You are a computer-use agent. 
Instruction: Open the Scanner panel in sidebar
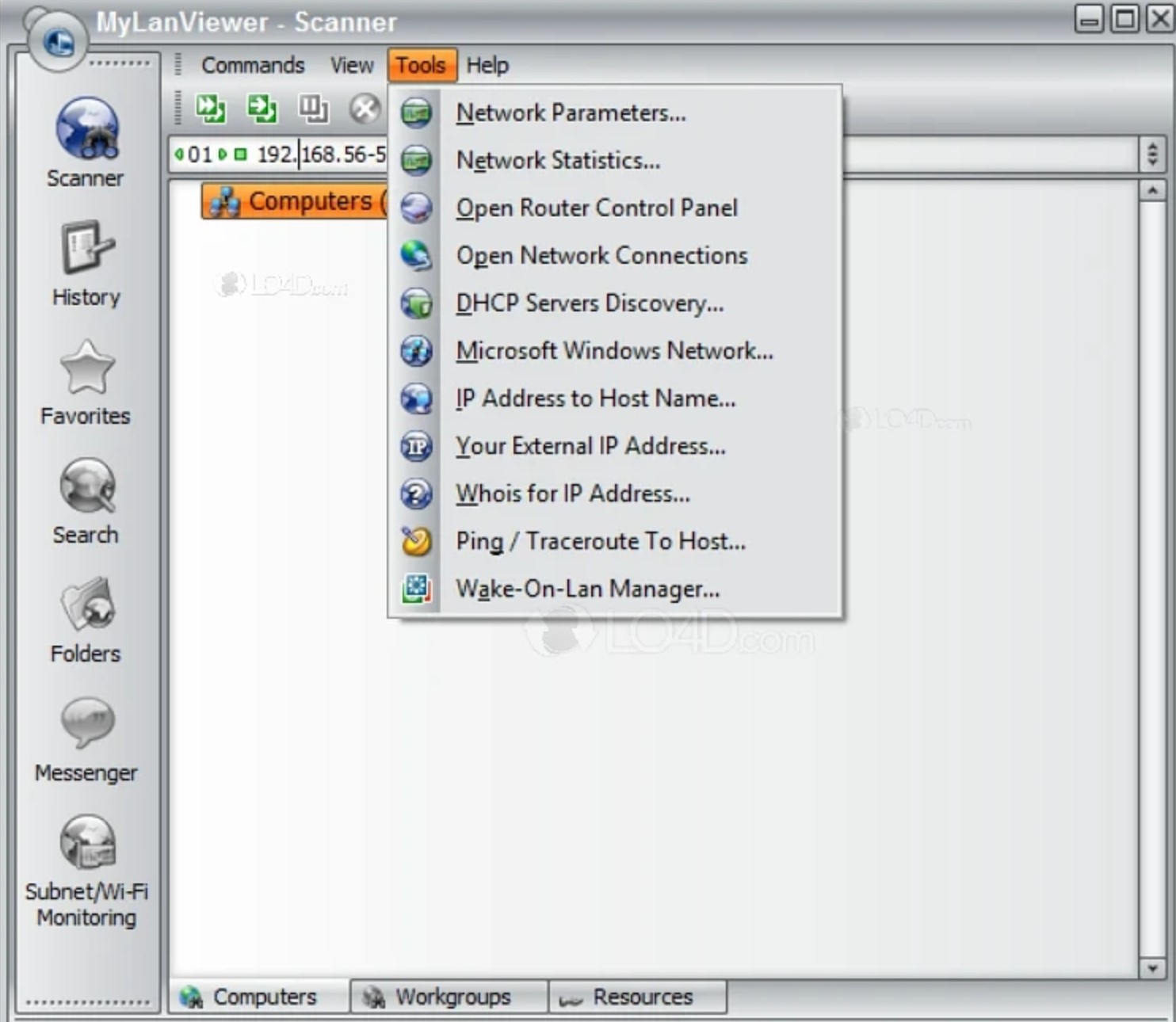[86, 143]
